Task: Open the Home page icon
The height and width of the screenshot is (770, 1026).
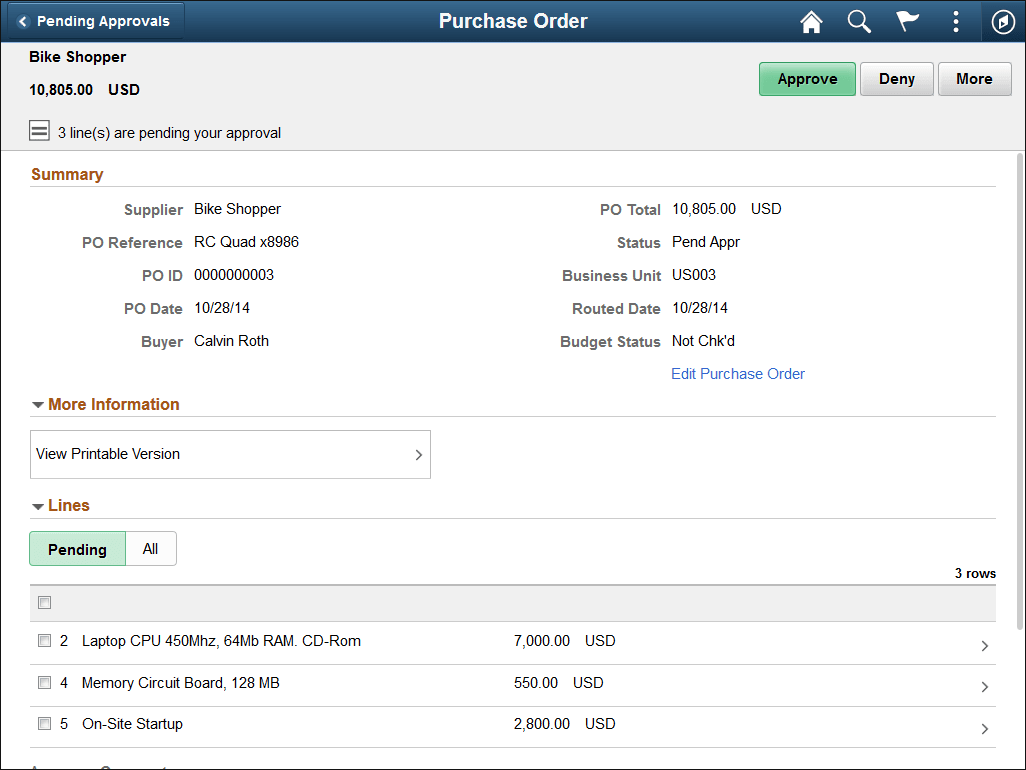Action: (811, 21)
